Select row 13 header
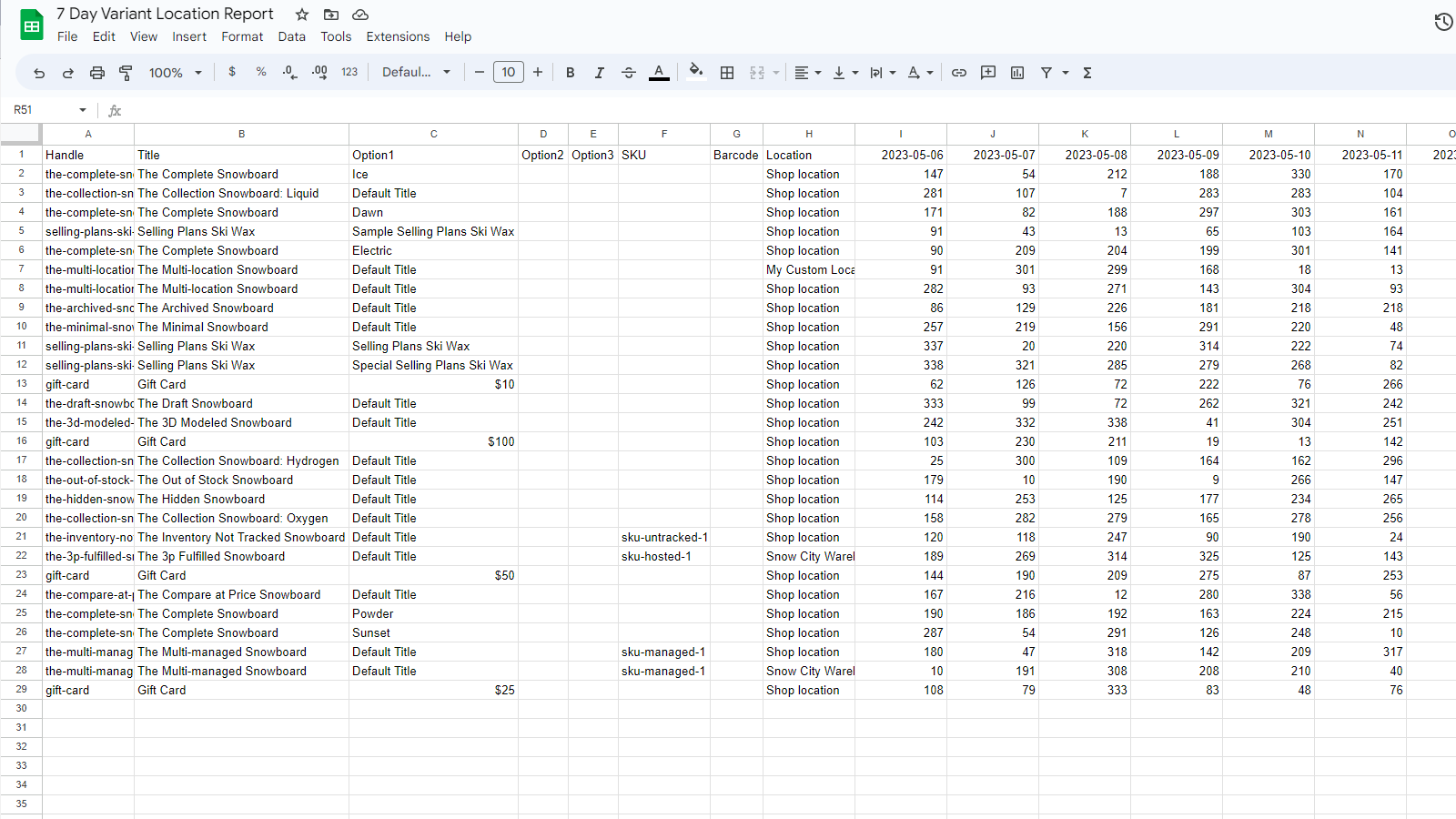 [21, 384]
